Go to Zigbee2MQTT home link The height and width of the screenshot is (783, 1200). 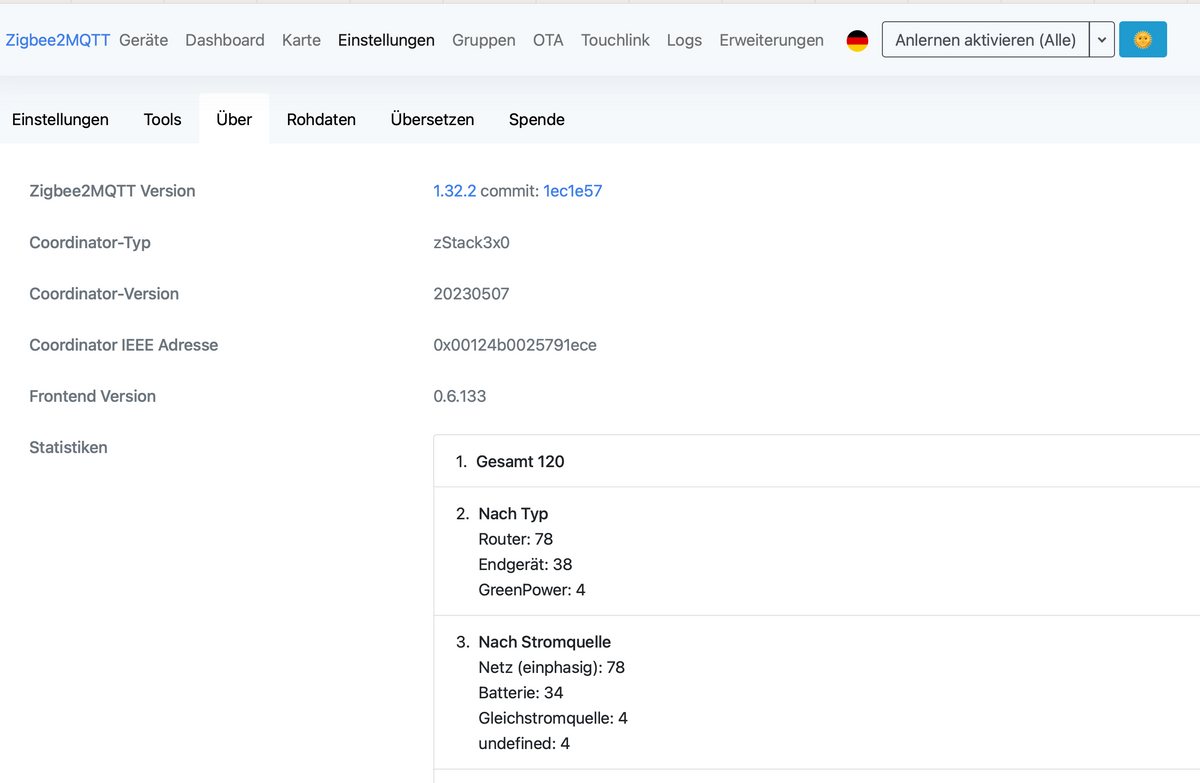click(58, 40)
